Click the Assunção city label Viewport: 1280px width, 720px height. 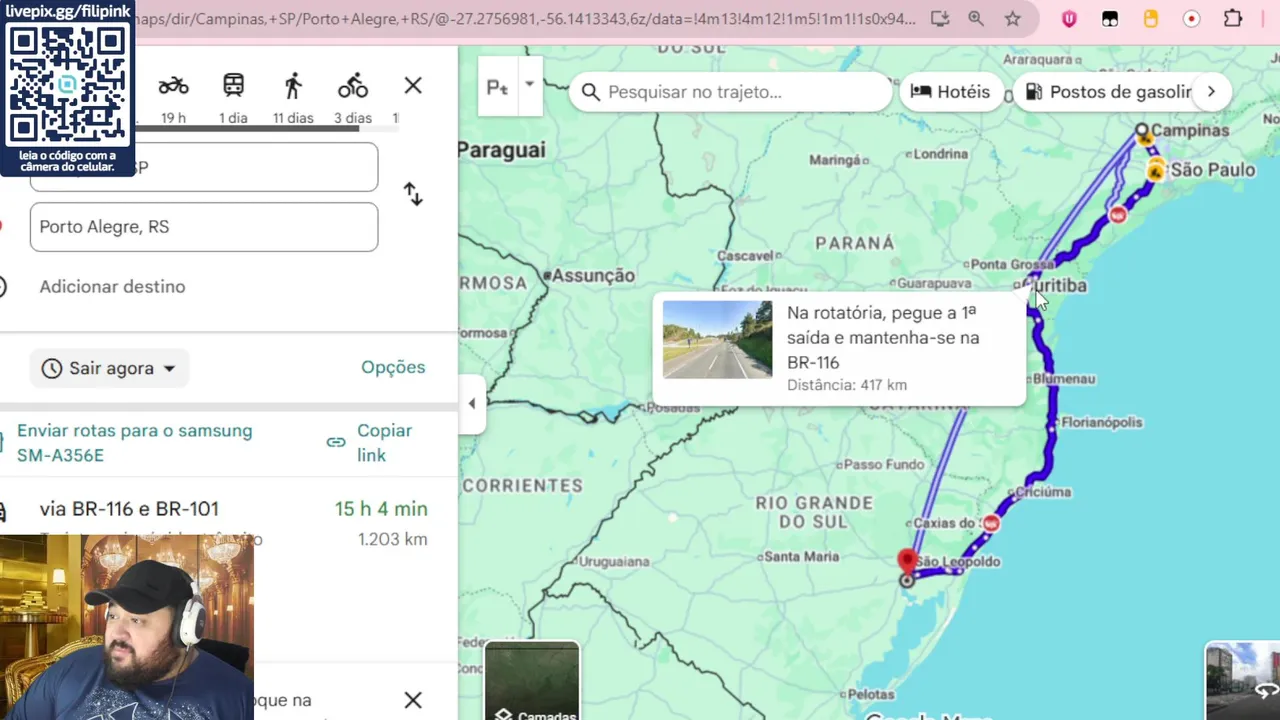[x=593, y=275]
